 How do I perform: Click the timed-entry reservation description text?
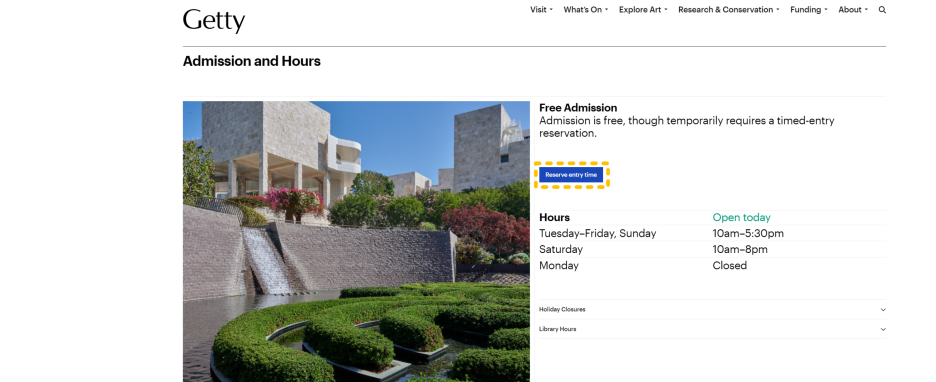[686, 127]
